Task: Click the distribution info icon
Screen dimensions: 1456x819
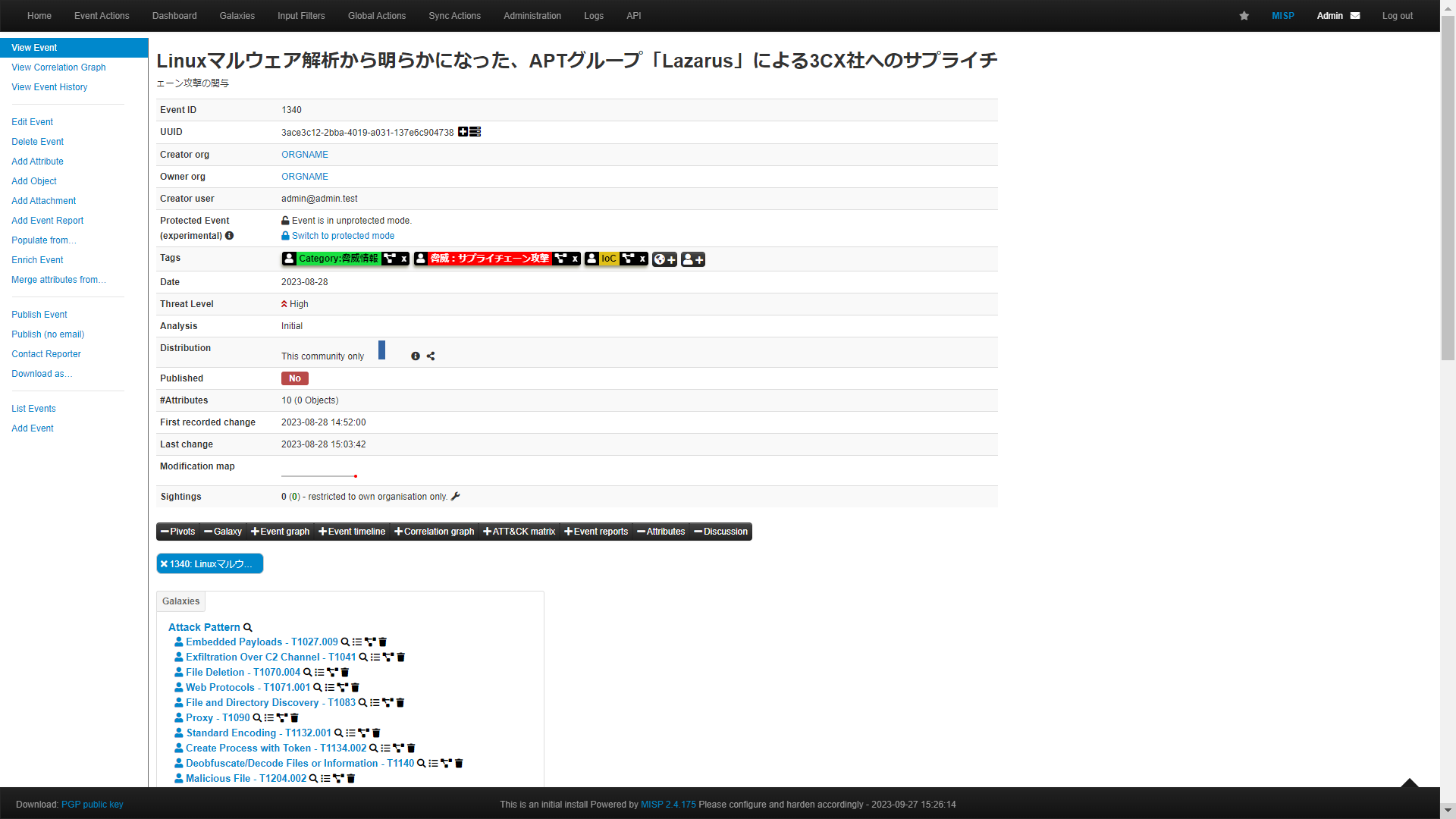Action: point(416,356)
